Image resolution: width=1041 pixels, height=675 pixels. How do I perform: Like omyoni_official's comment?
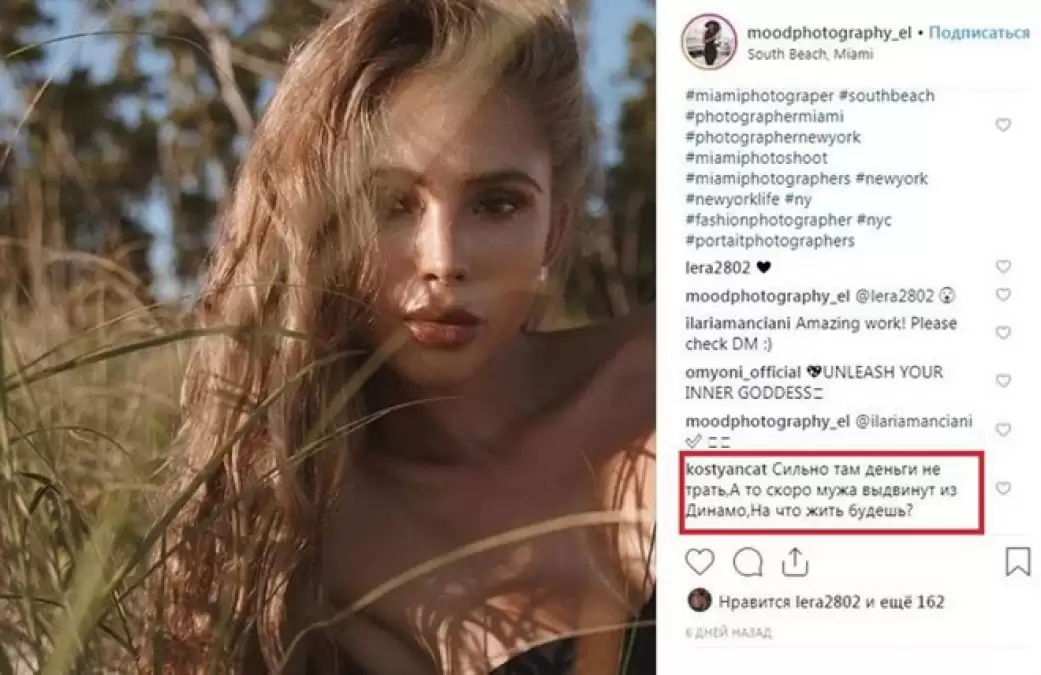point(1003,381)
